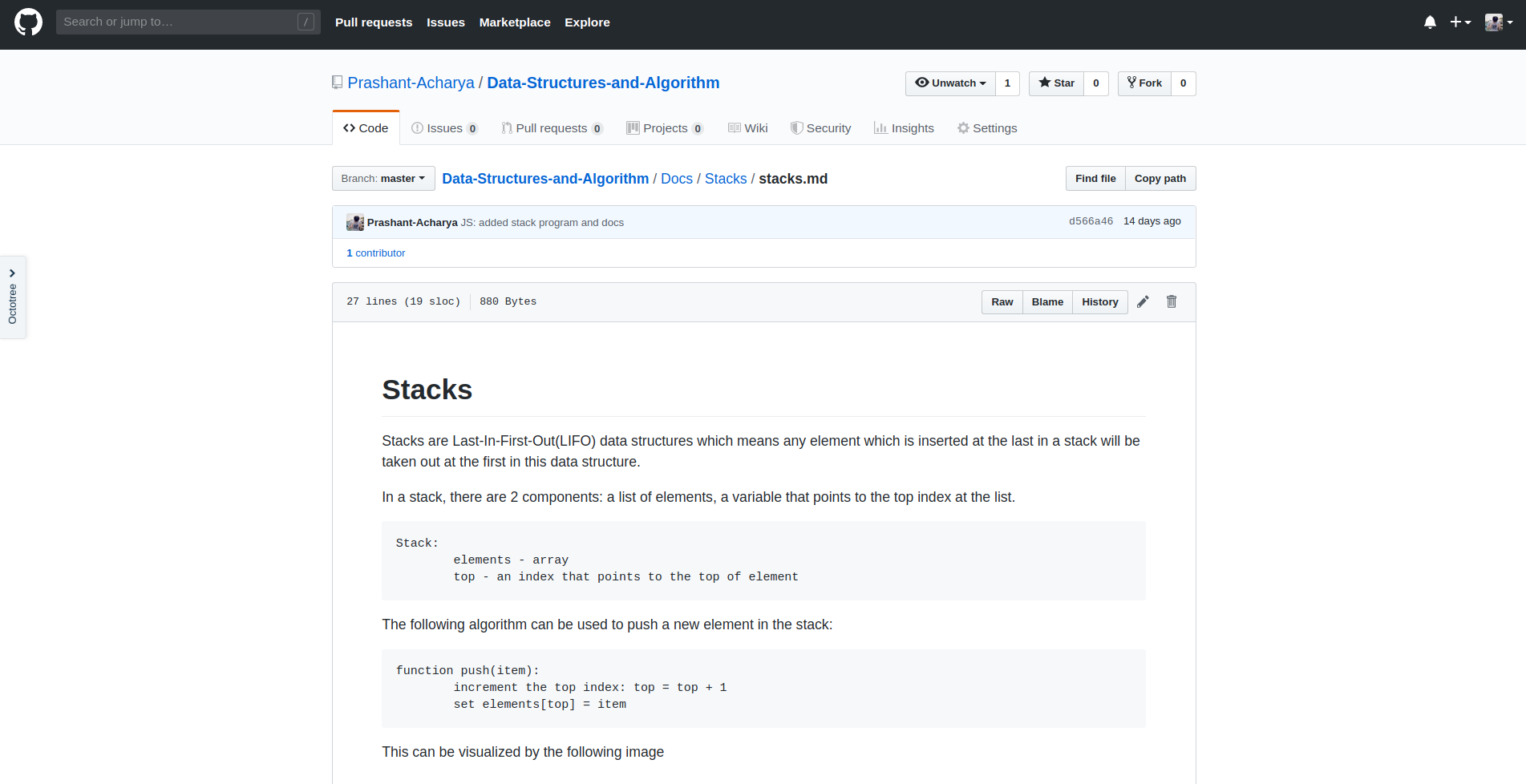Open the commit message 'JS: added stack program and docs'
This screenshot has width=1526, height=784.
pyautogui.click(x=542, y=223)
